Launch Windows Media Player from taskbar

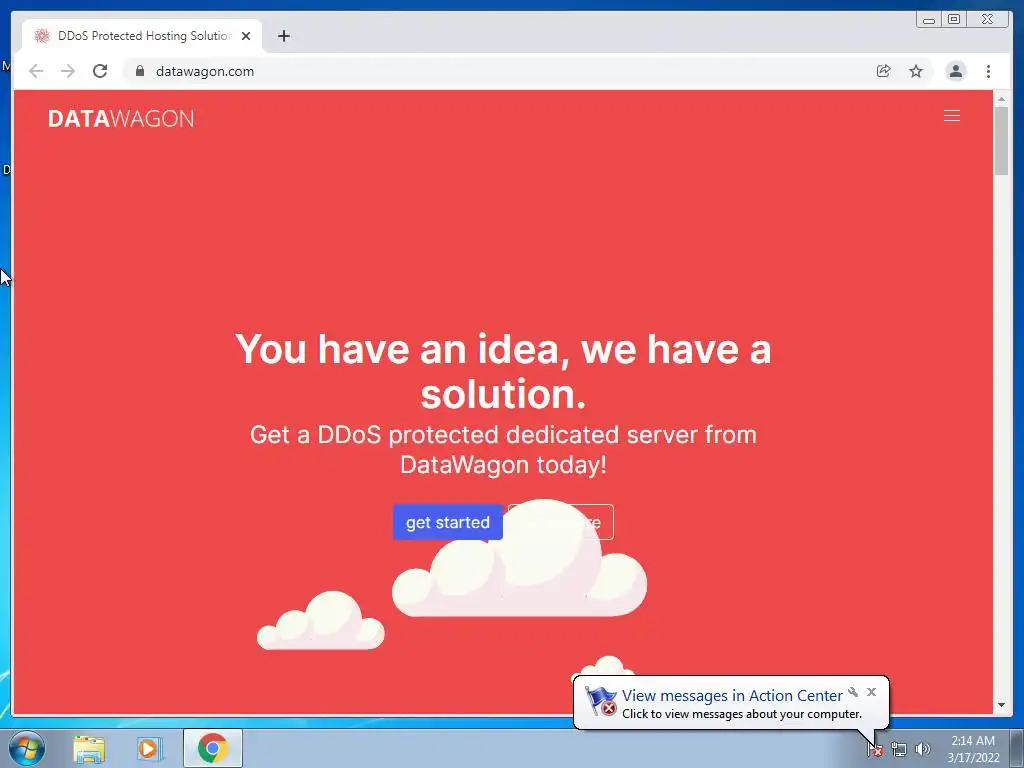150,748
